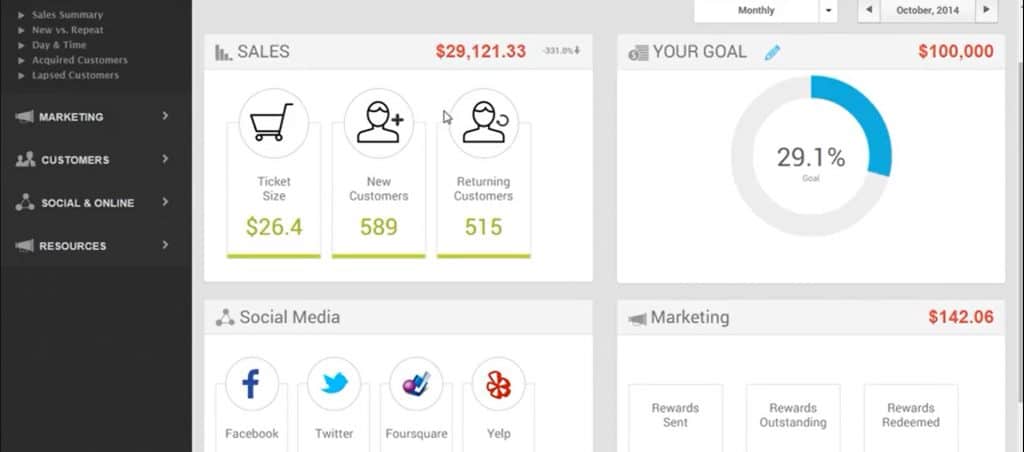Open the Facebook social media icon
Viewport: 1024px width, 452px height.
(251, 384)
